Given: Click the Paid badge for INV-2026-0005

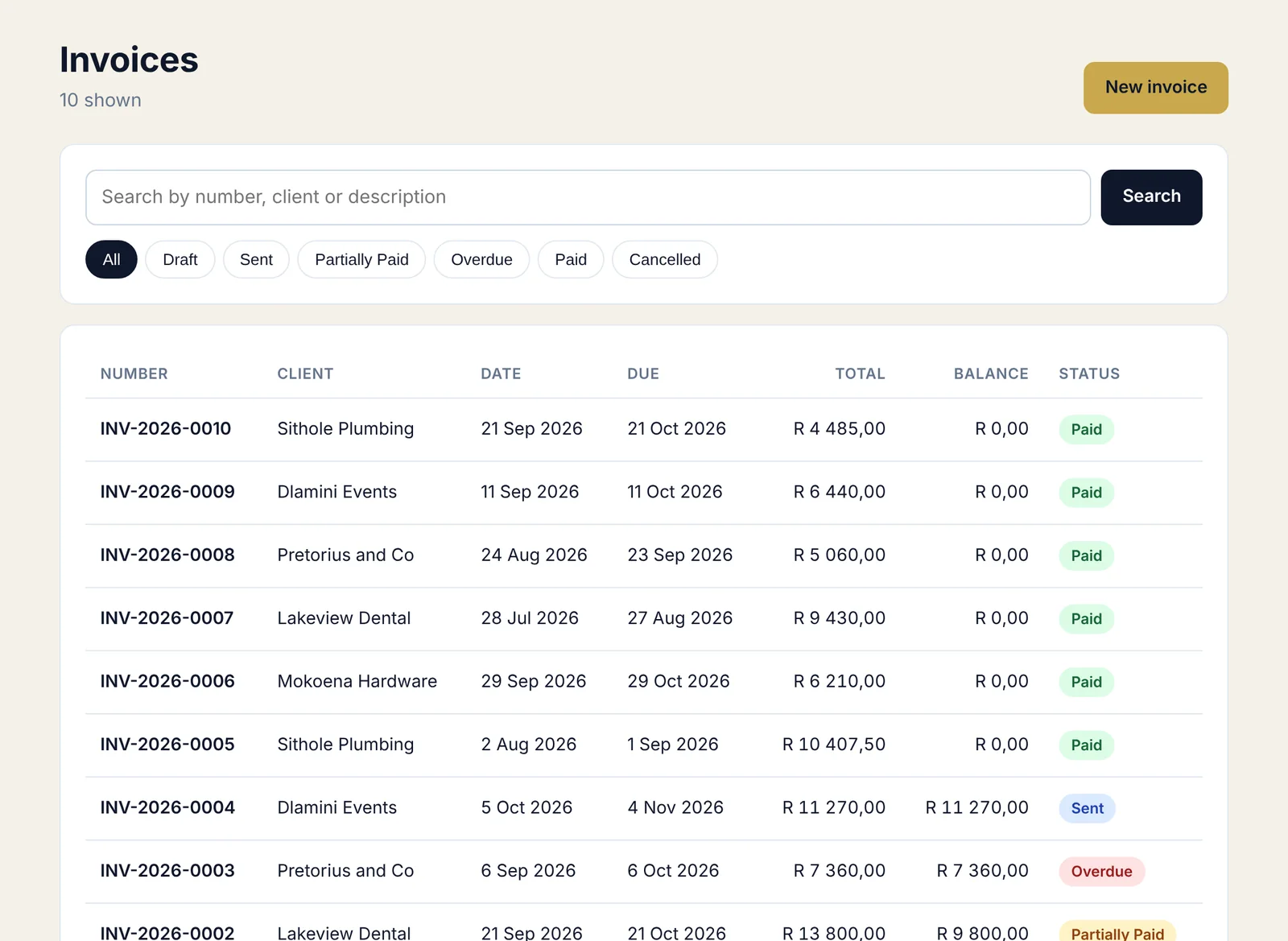Looking at the screenshot, I should coord(1086,745).
